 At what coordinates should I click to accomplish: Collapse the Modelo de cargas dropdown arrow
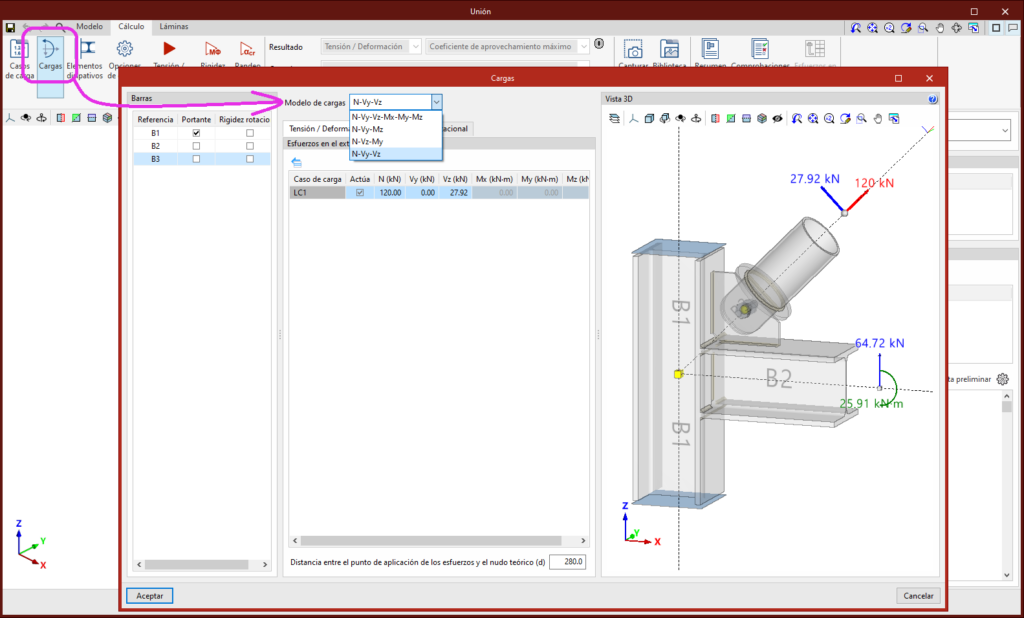(435, 102)
